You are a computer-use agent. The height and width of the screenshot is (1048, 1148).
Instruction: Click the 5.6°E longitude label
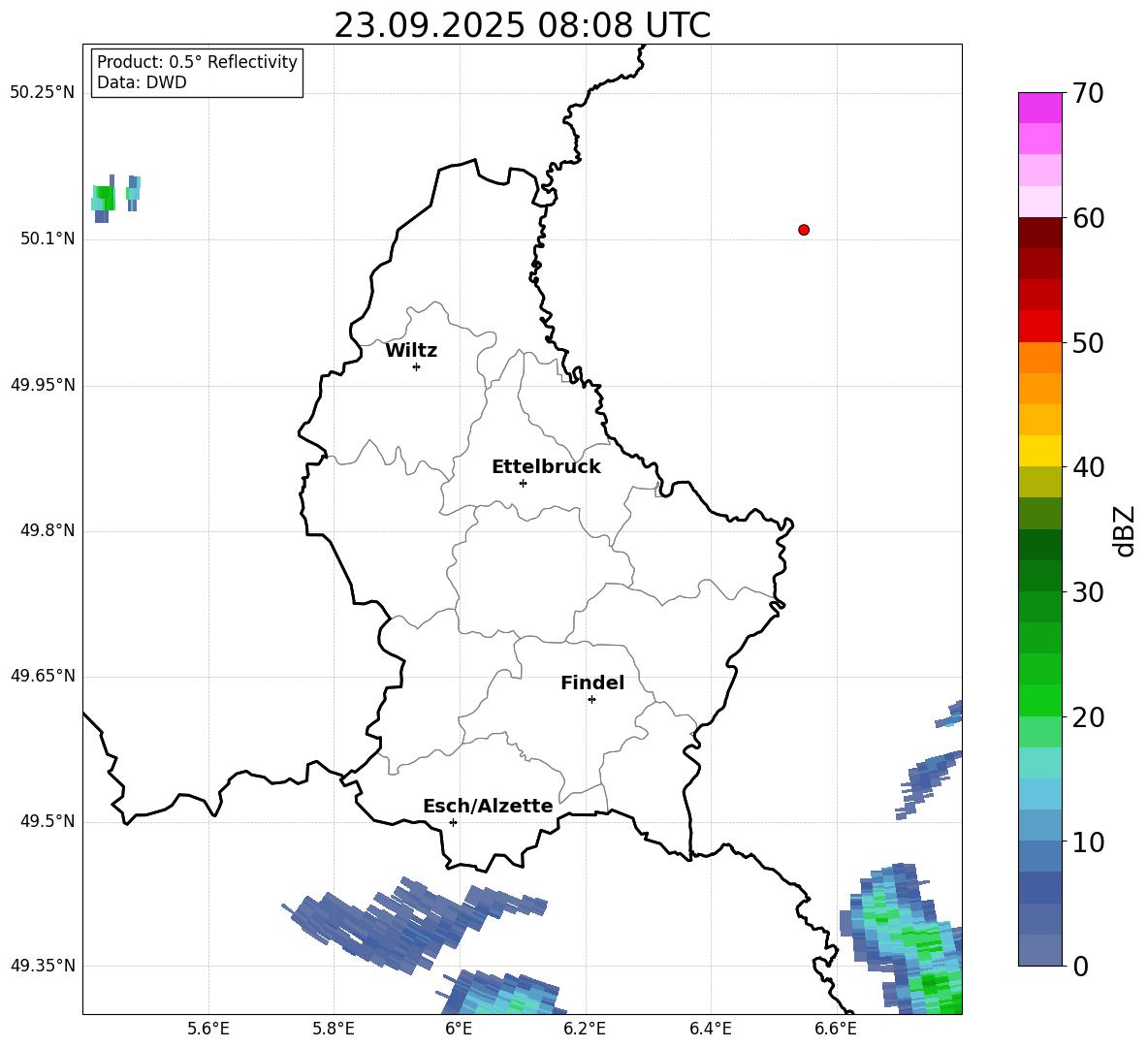tap(208, 1029)
